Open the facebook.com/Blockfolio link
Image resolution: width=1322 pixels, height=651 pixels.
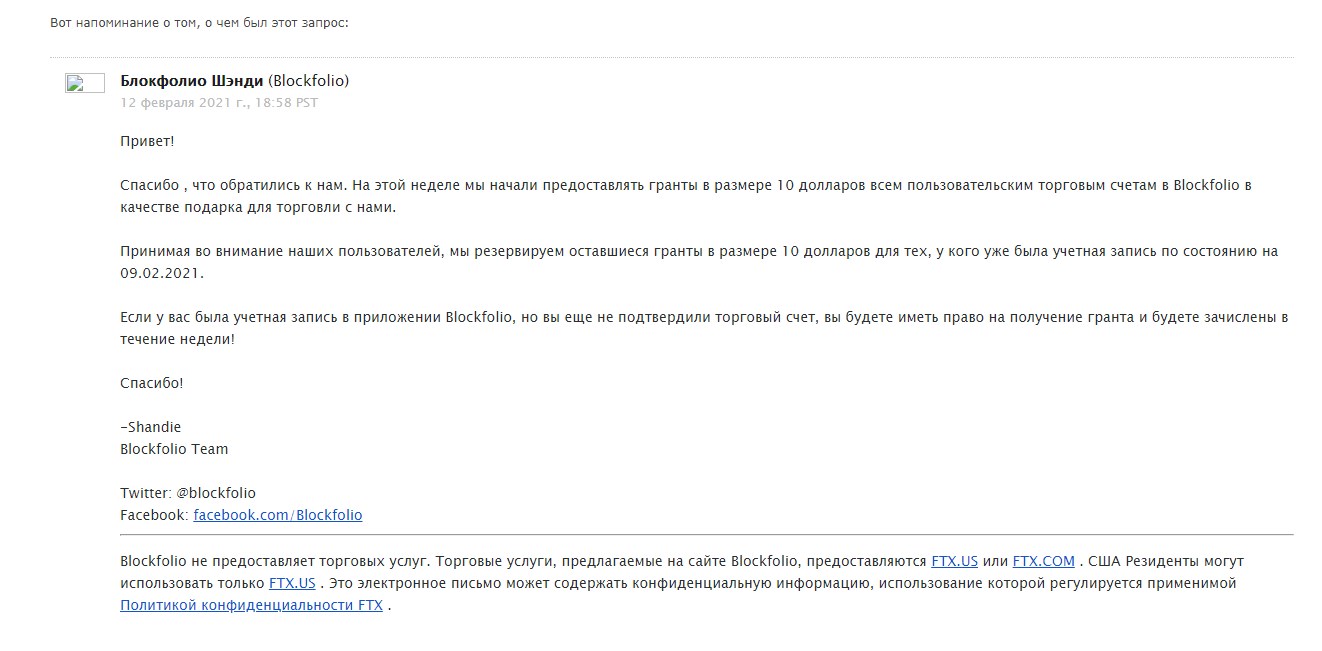(278, 515)
